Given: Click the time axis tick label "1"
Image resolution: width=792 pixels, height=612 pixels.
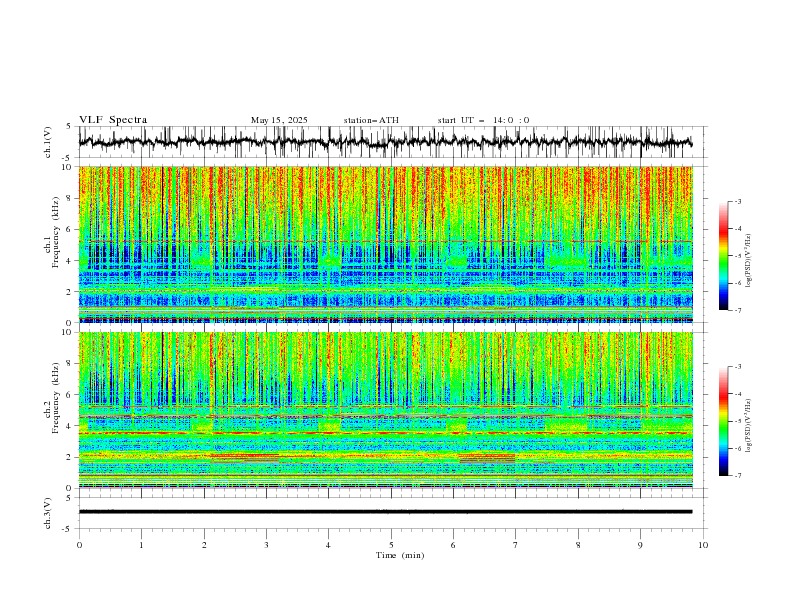Looking at the screenshot, I should [x=141, y=545].
